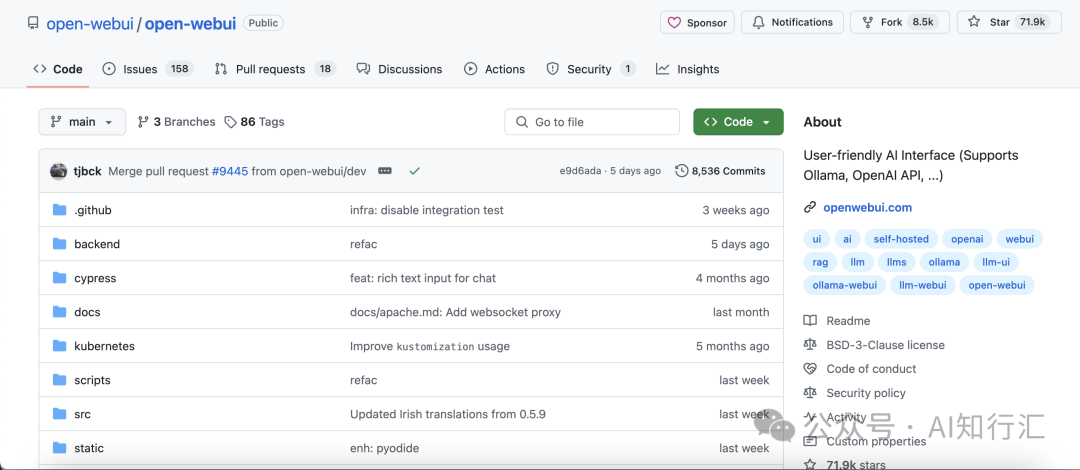This screenshot has height=470, width=1080.
Task: Star the repository
Action: [1009, 22]
